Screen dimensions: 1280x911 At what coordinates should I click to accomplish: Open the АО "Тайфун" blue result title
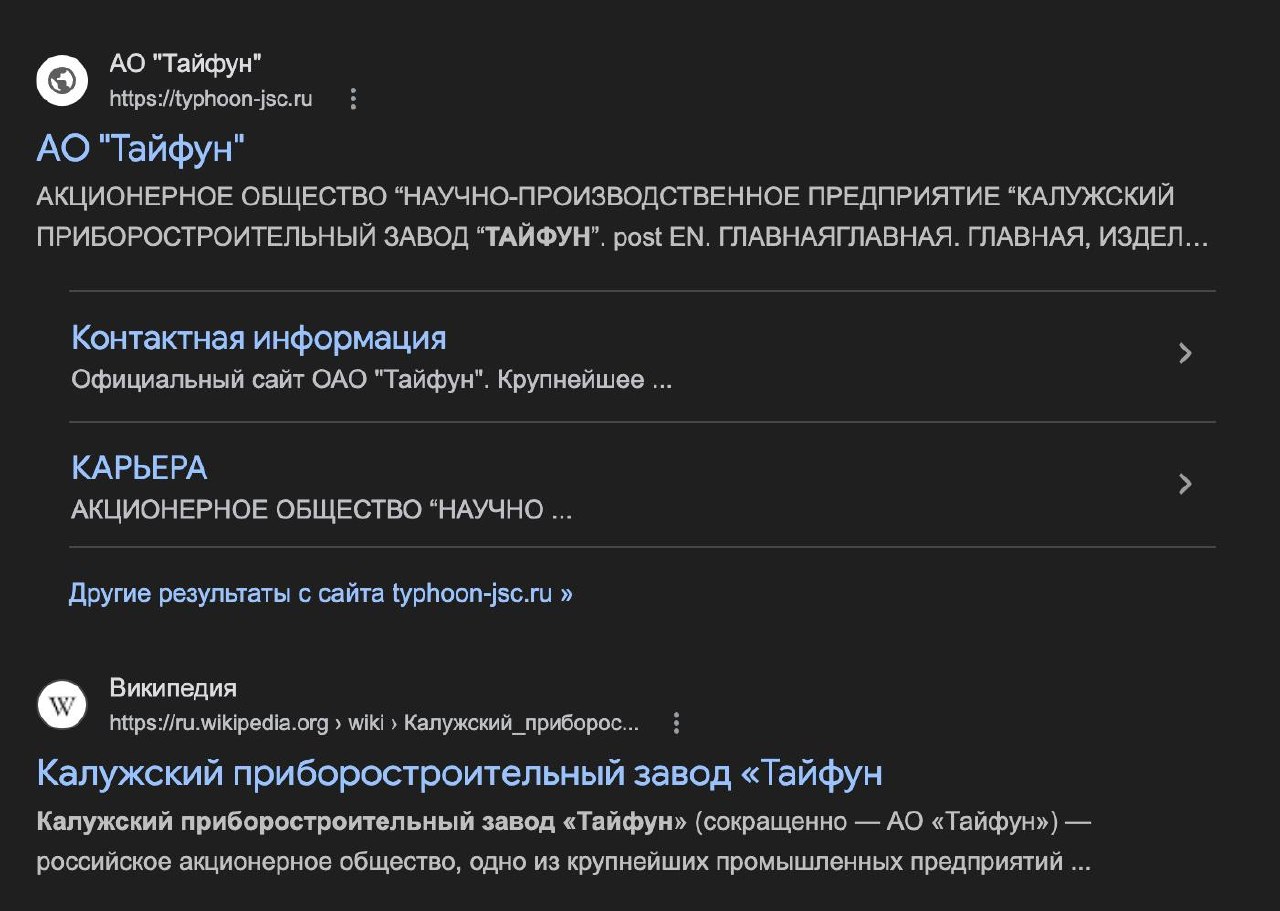(141, 149)
